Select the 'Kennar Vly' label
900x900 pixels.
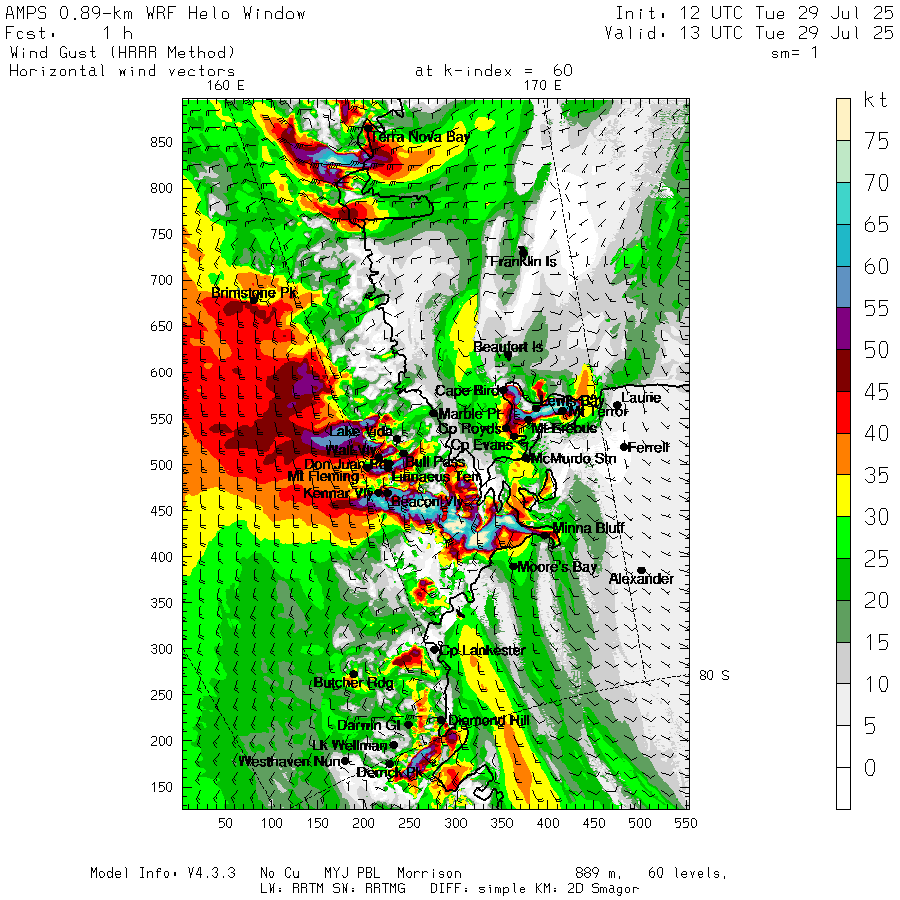coord(338,494)
